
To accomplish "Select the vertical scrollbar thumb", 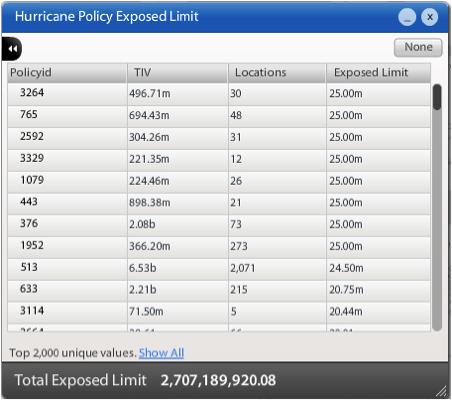I will (x=437, y=97).
